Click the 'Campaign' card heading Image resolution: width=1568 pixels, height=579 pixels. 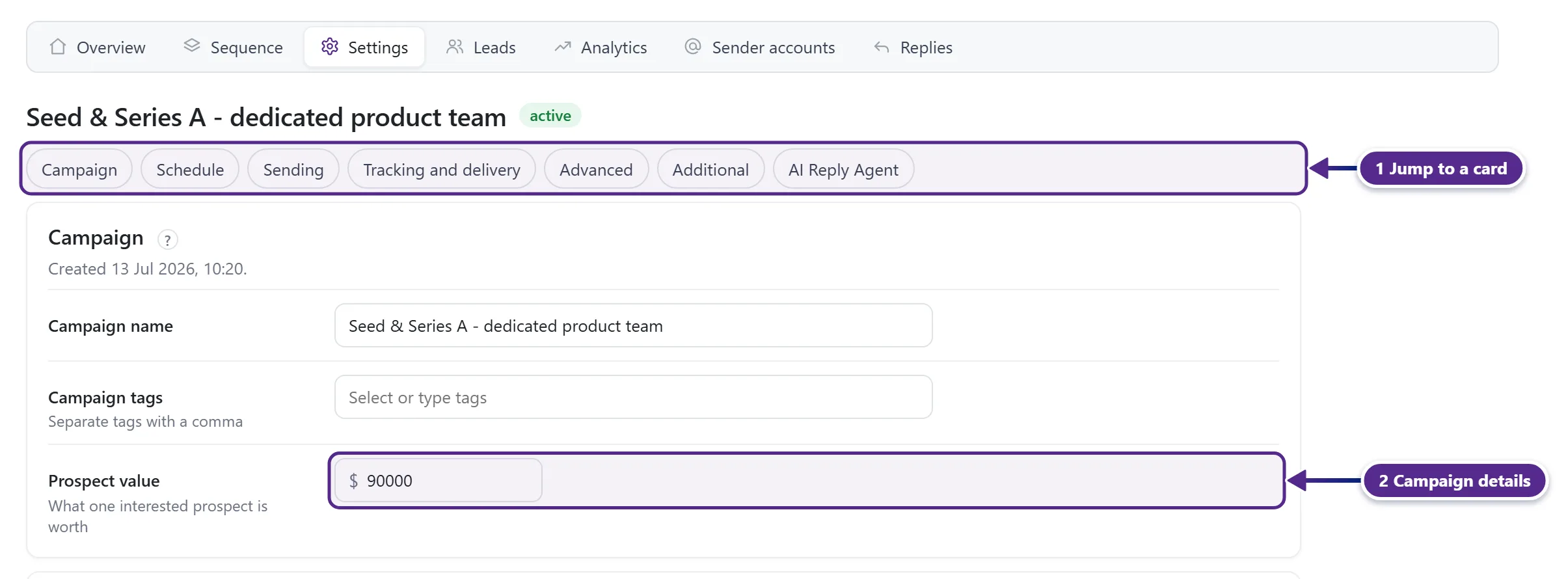pos(96,238)
